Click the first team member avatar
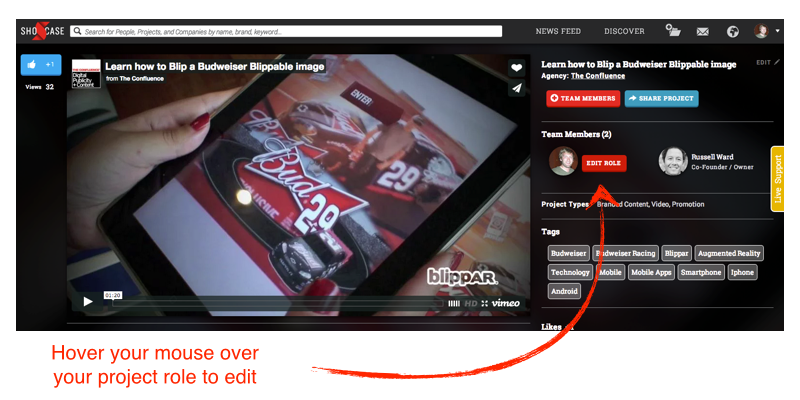The width and height of the screenshot is (800, 400). pos(563,161)
